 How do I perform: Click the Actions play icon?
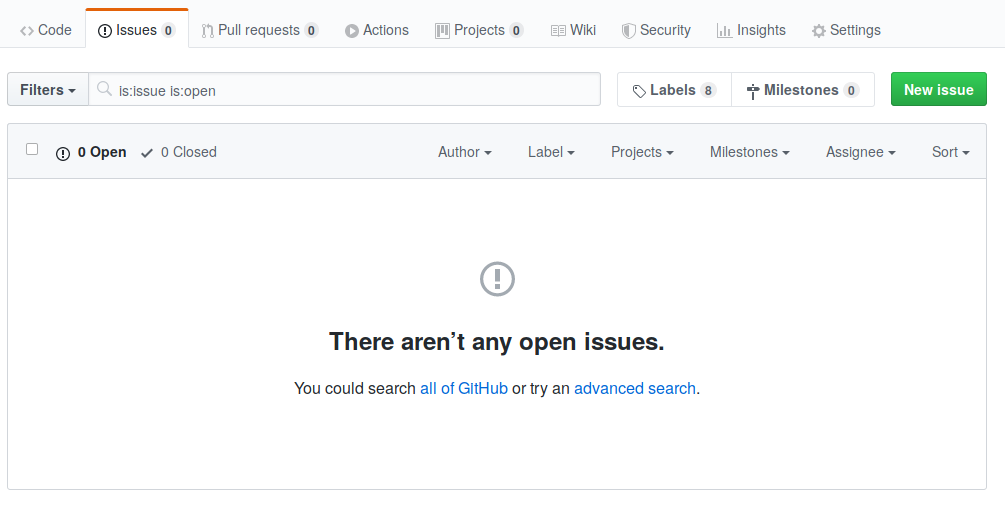click(352, 31)
